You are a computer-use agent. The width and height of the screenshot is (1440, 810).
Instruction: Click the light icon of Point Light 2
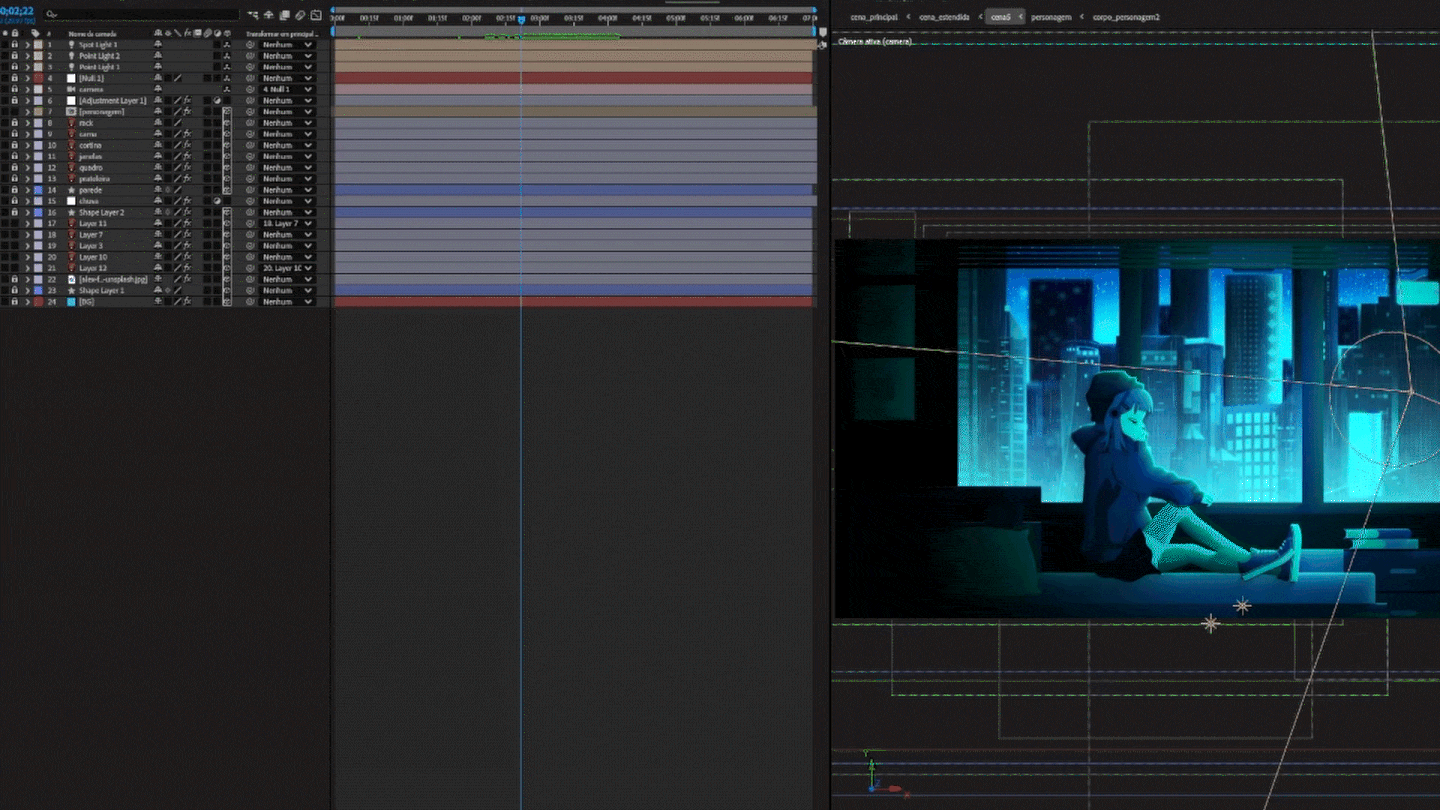tap(71, 56)
